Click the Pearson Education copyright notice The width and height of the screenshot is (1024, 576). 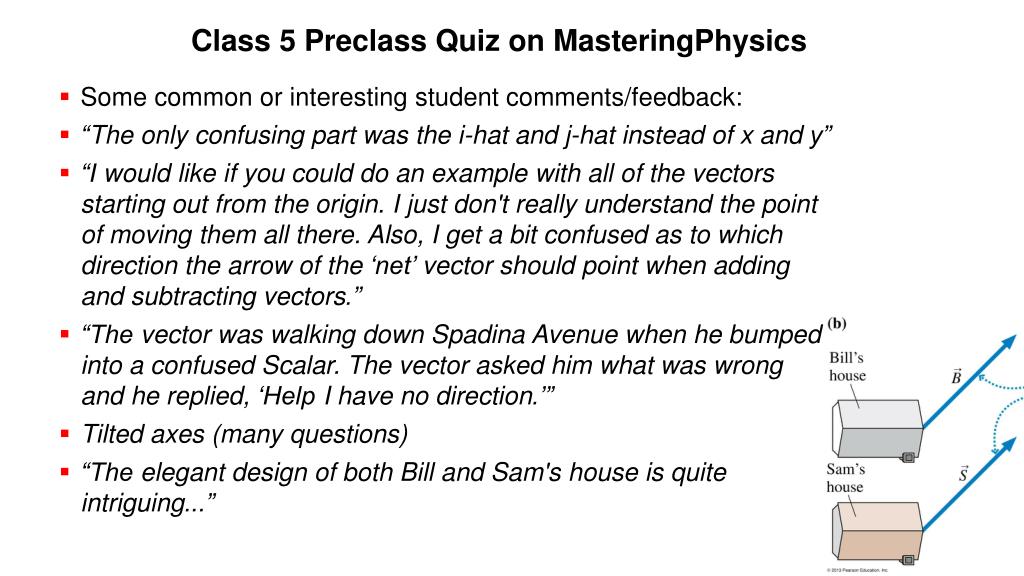pos(857,570)
